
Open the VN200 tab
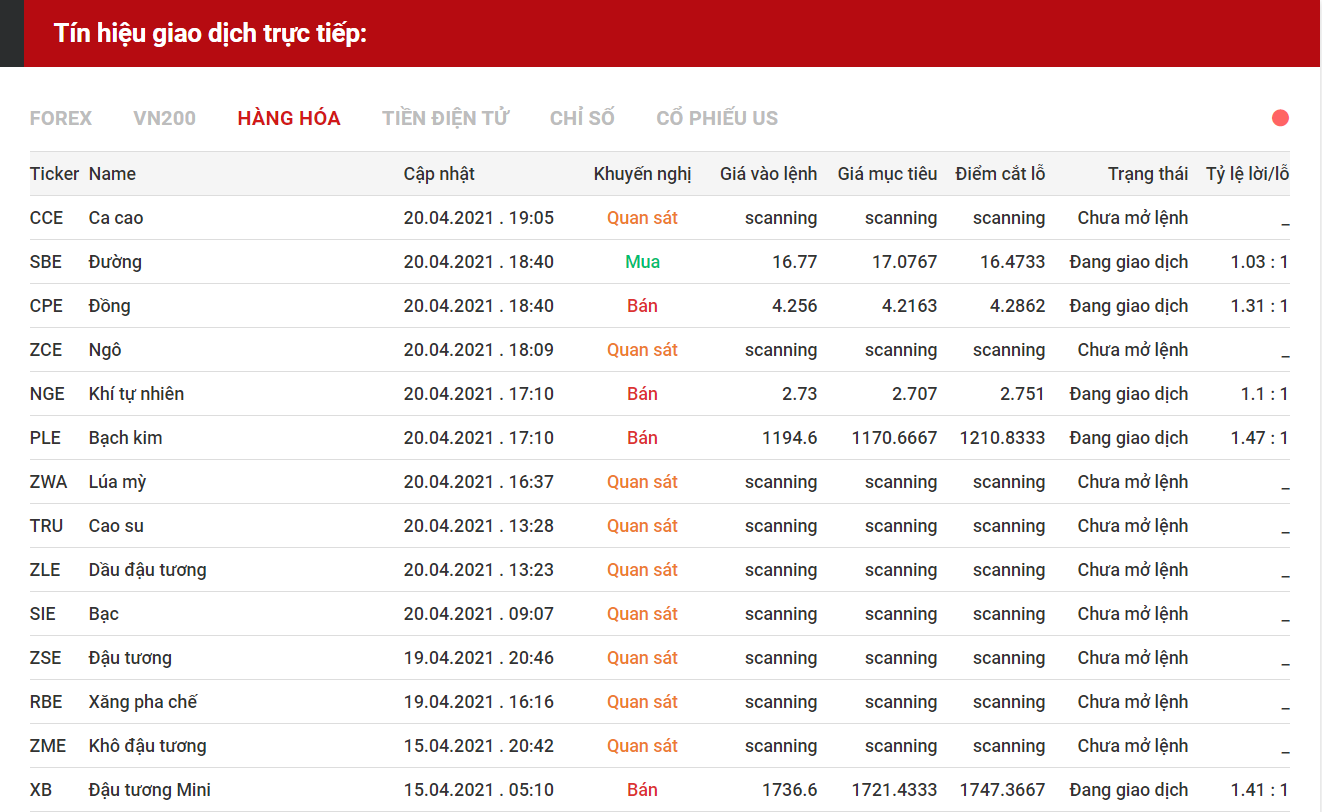(164, 118)
